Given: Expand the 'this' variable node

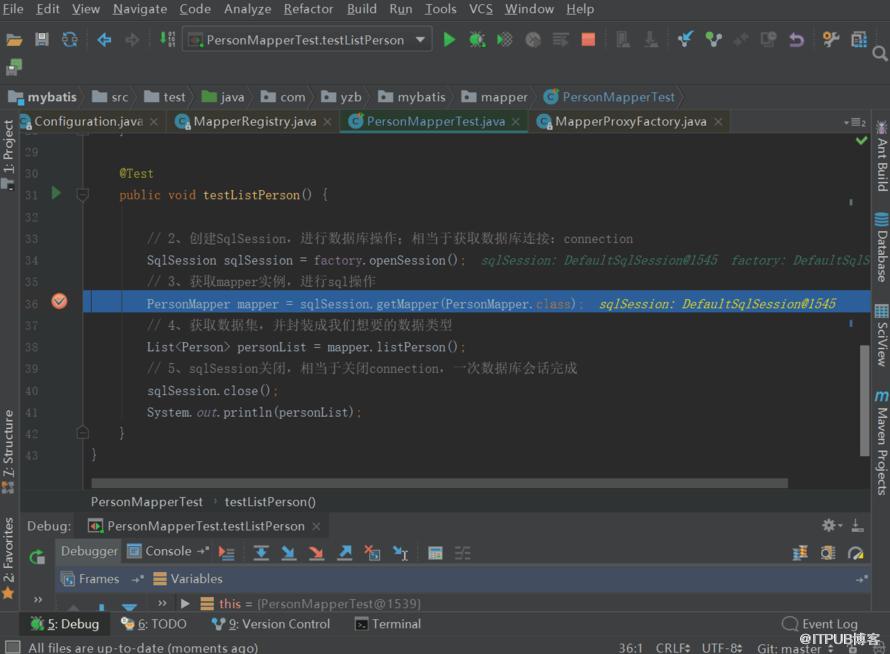Looking at the screenshot, I should click(x=184, y=603).
